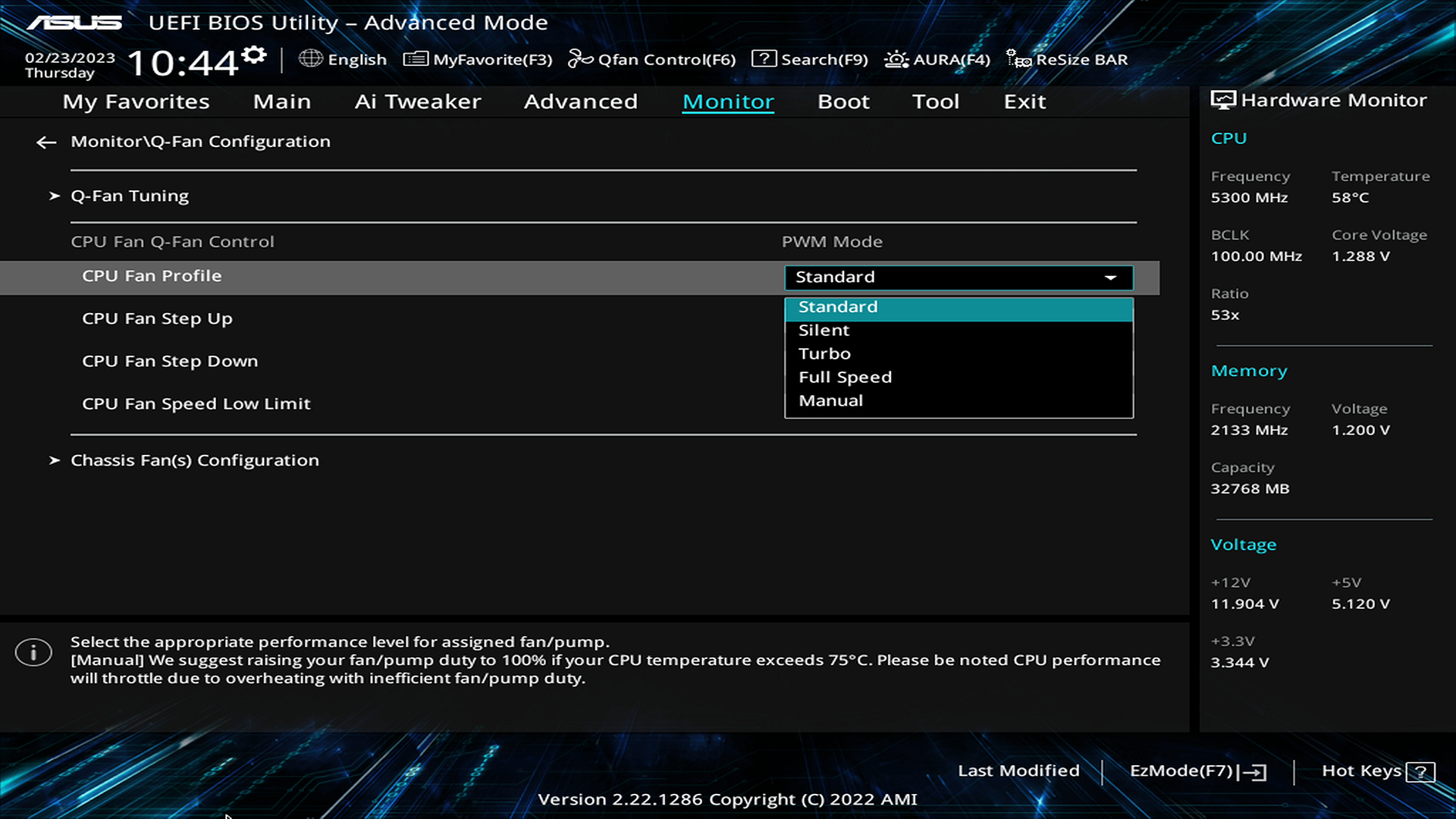Choose Full Speed fan profile option
The width and height of the screenshot is (1456, 819).
tap(845, 378)
